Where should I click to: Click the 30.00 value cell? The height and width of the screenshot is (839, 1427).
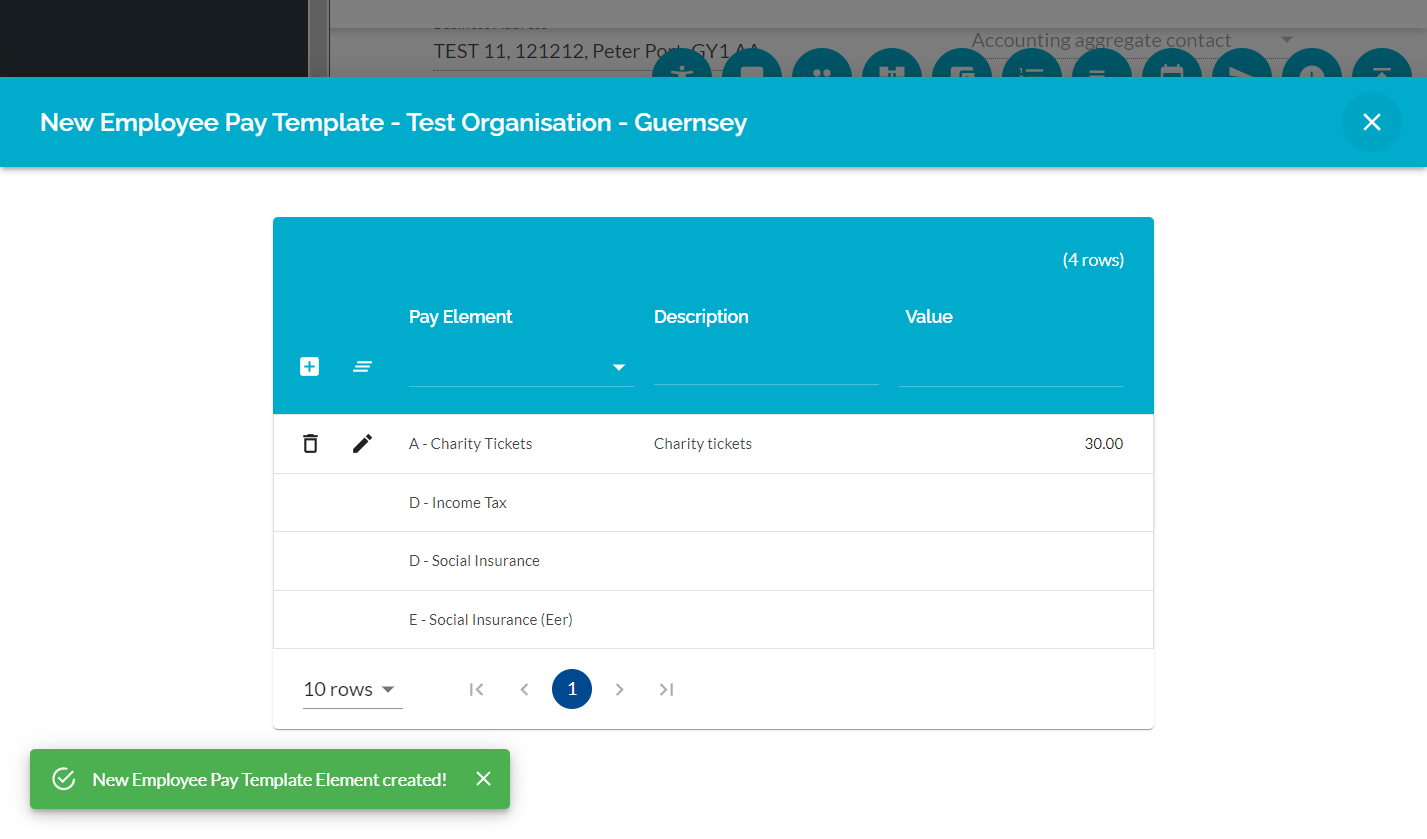pyautogui.click(x=1104, y=444)
